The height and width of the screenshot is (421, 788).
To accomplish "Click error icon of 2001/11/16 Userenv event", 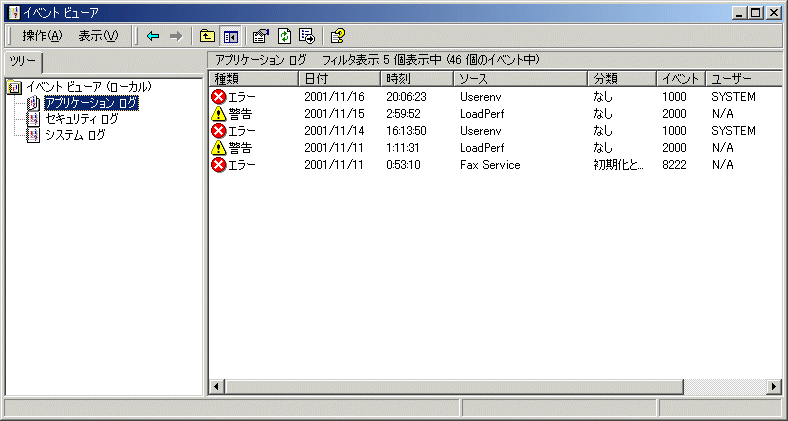I will click(x=219, y=96).
